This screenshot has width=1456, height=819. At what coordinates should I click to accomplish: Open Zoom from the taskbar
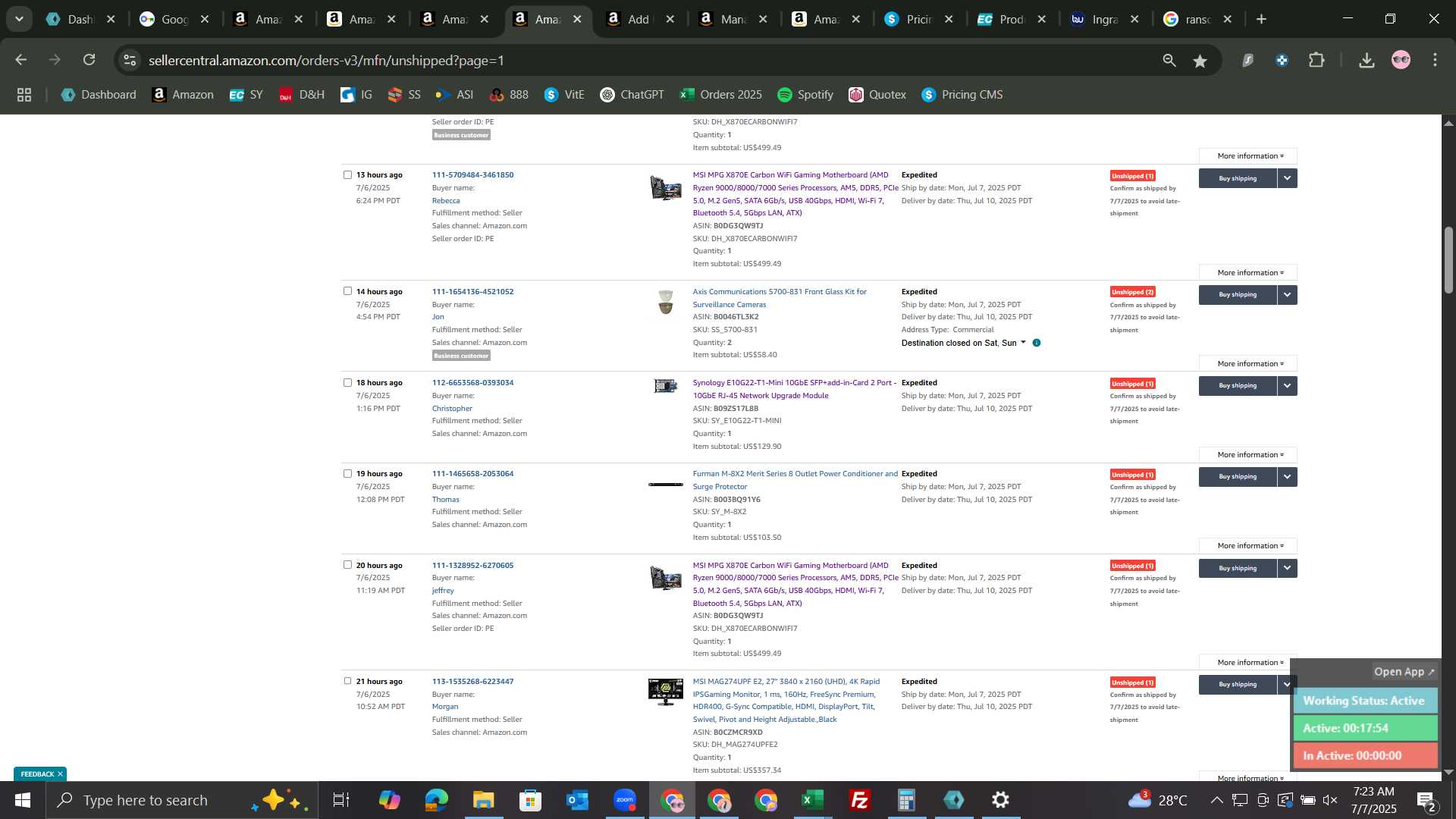coord(624,800)
